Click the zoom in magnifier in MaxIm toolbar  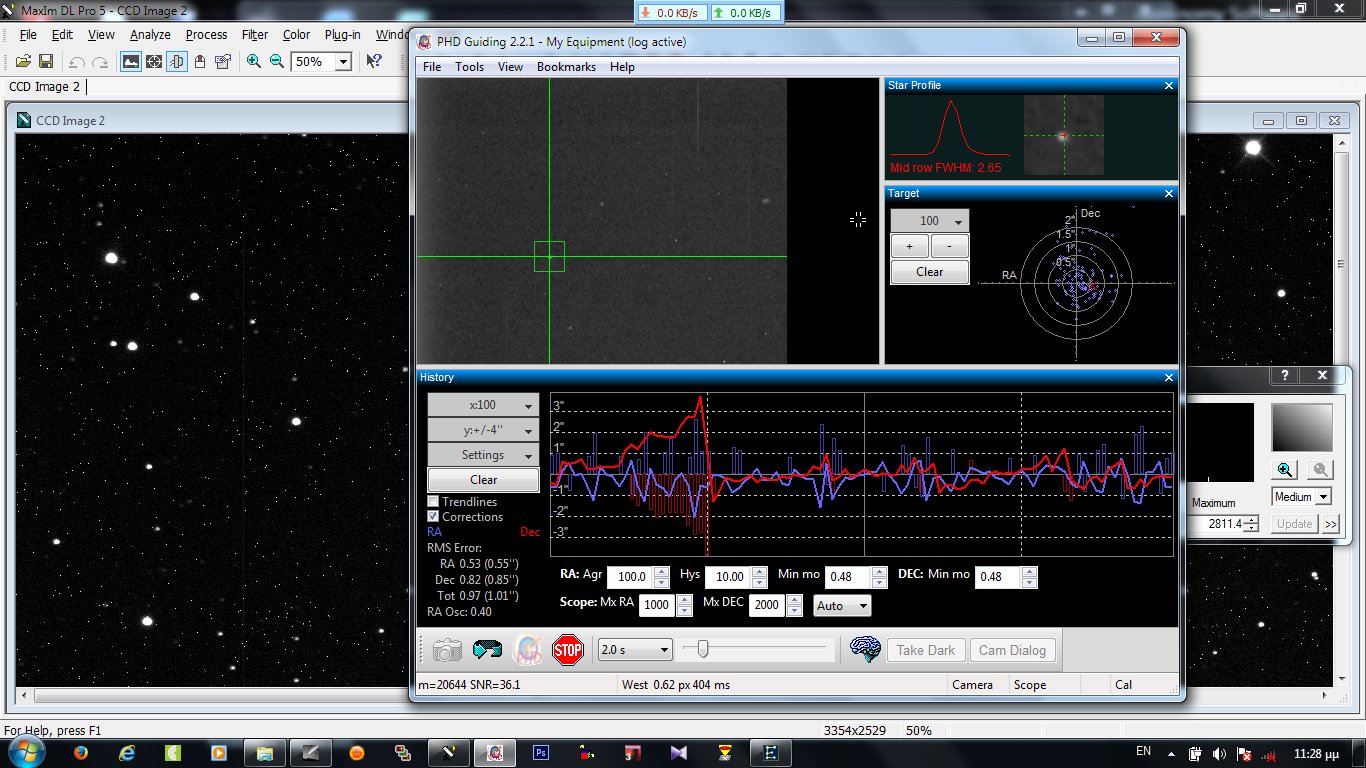coord(254,61)
